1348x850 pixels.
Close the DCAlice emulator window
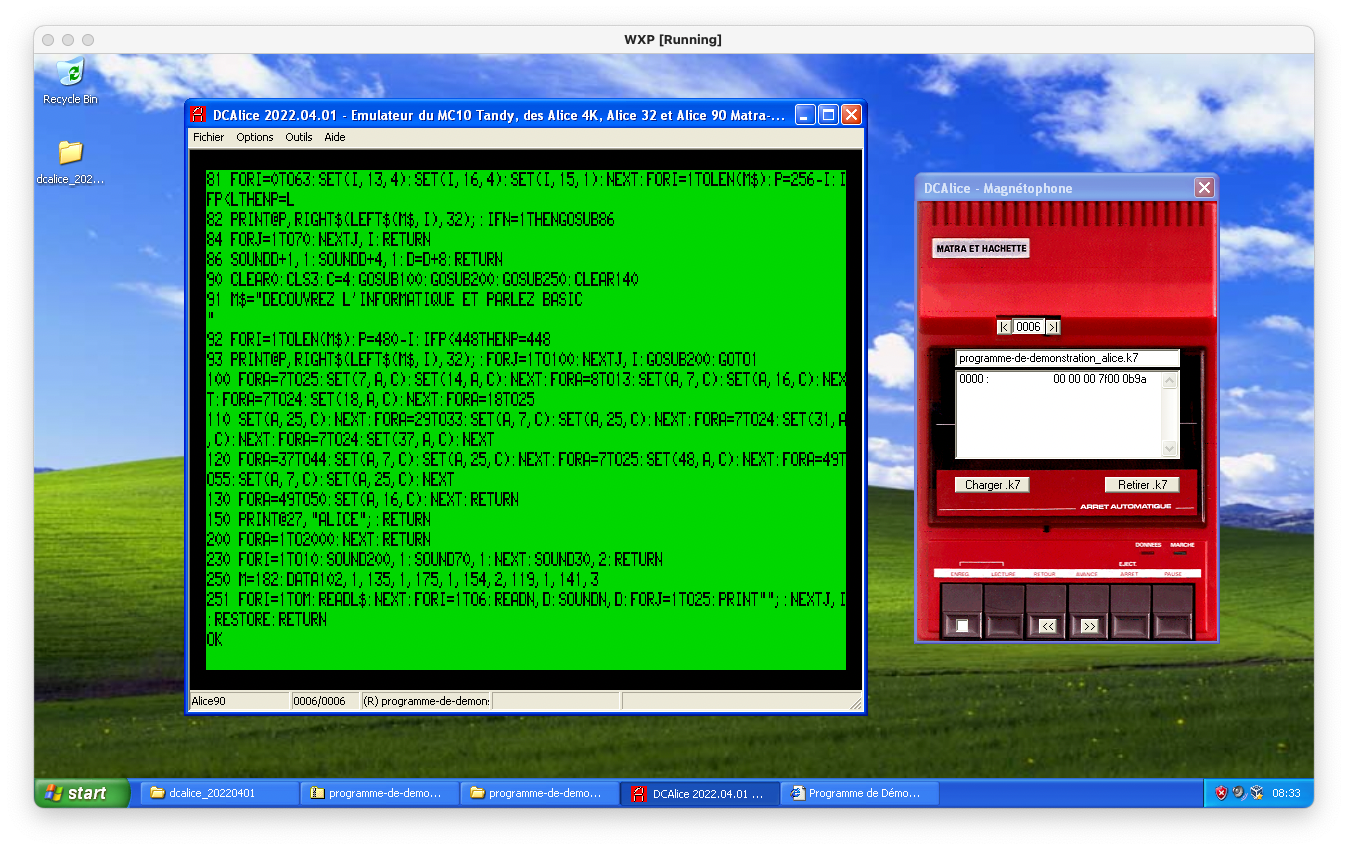click(851, 115)
